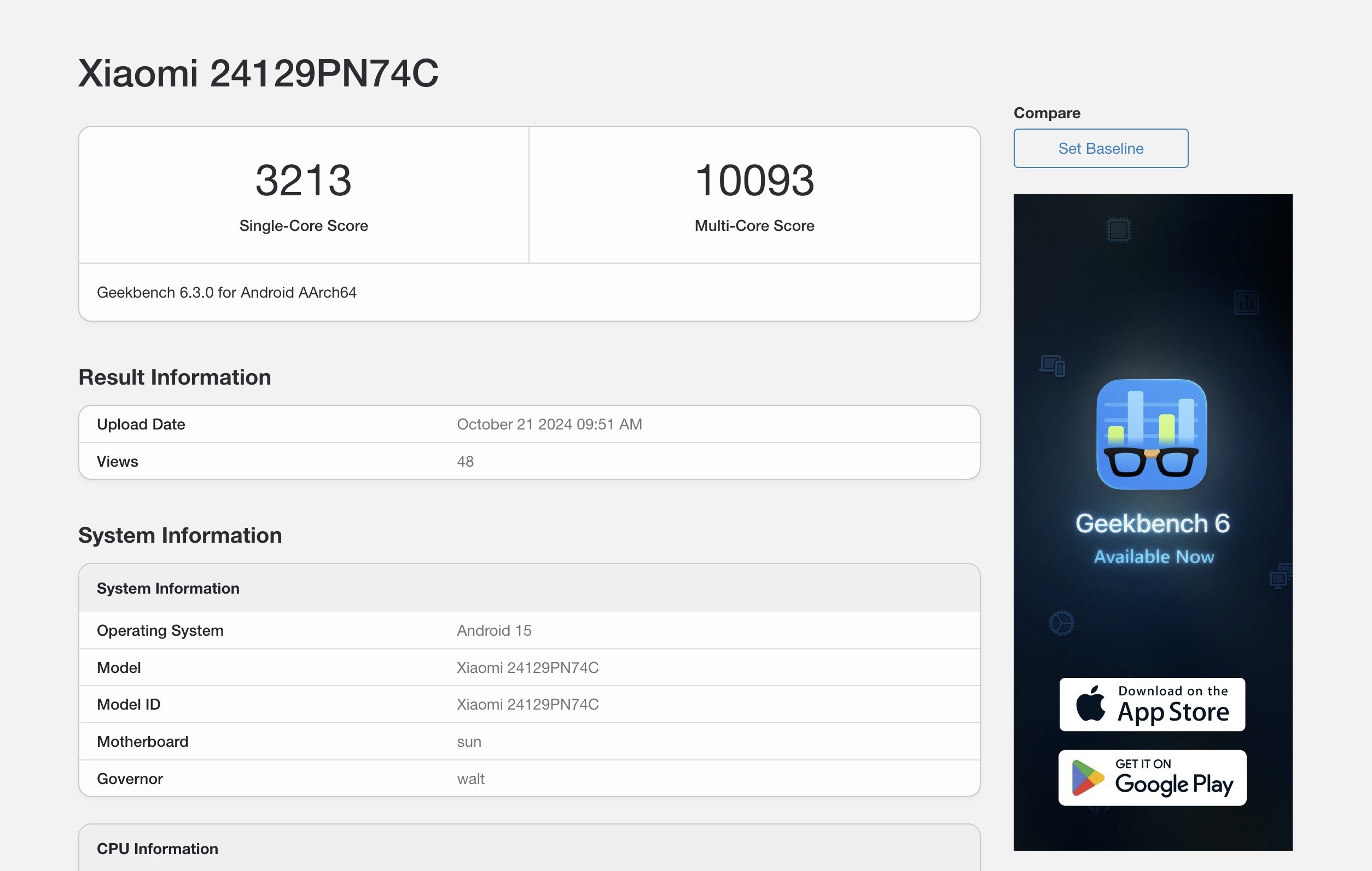The image size is (1372, 871).
Task: Click the Compare heading
Action: [x=1047, y=113]
